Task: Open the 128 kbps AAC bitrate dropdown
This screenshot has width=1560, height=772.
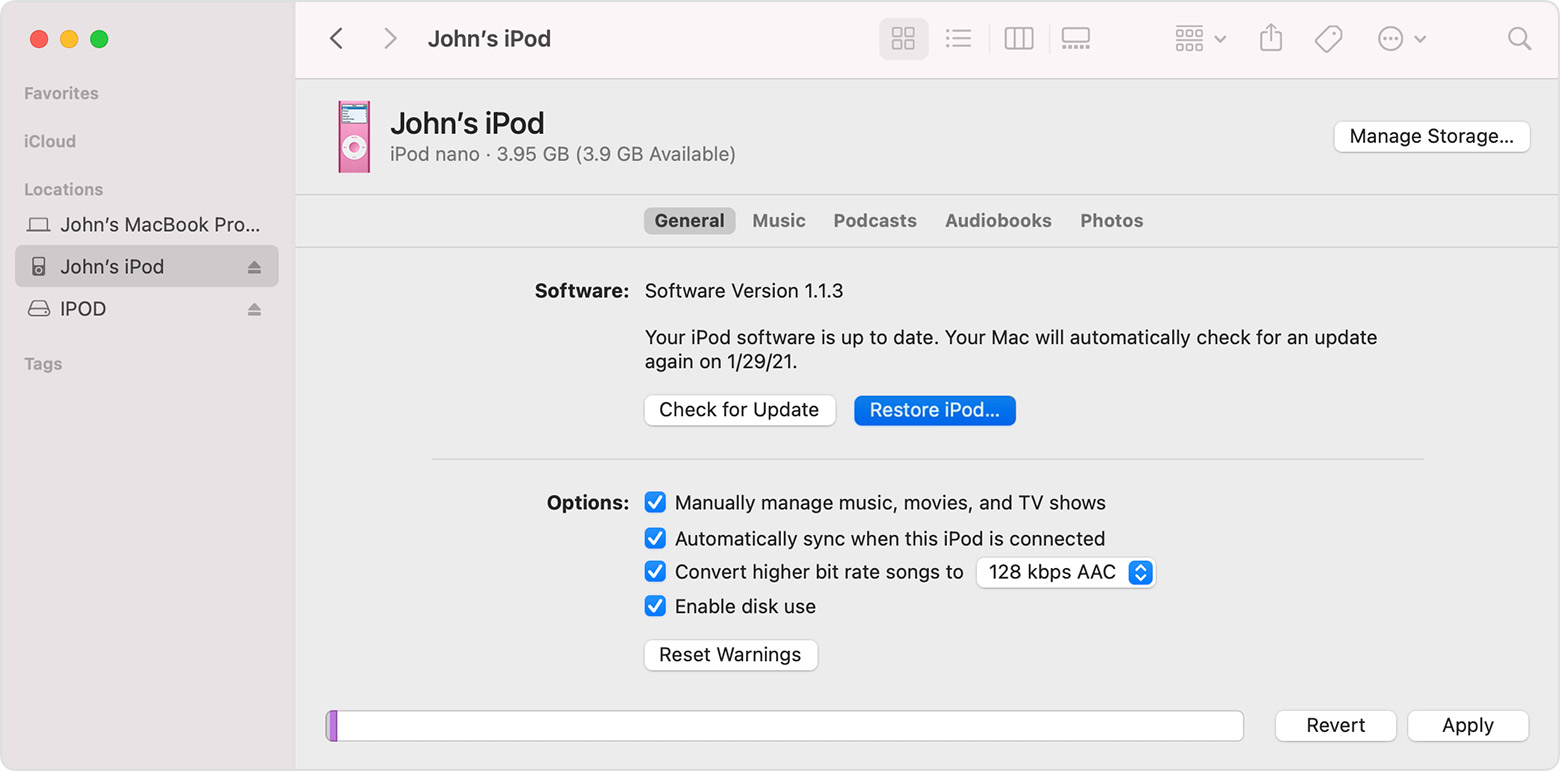Action: coord(1065,573)
